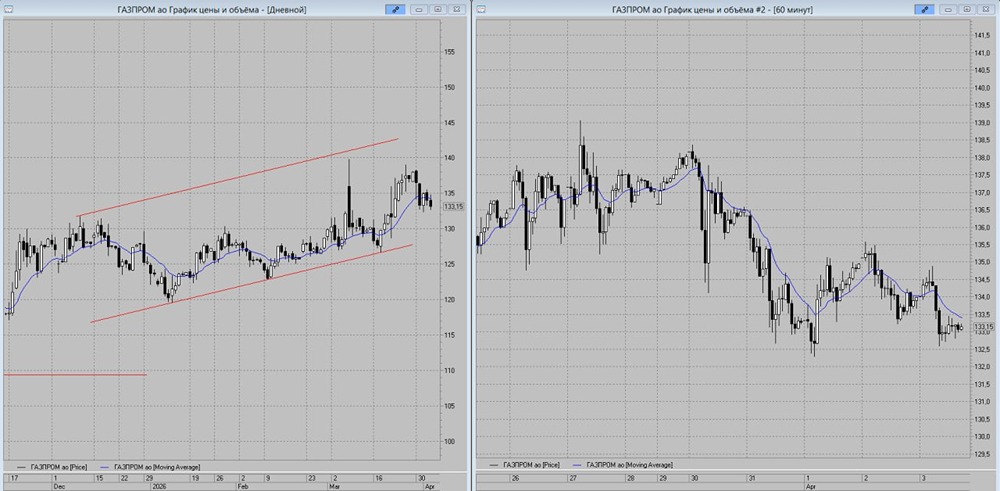Click the 145 price axis label
The image size is (1000, 491).
[x=450, y=123]
